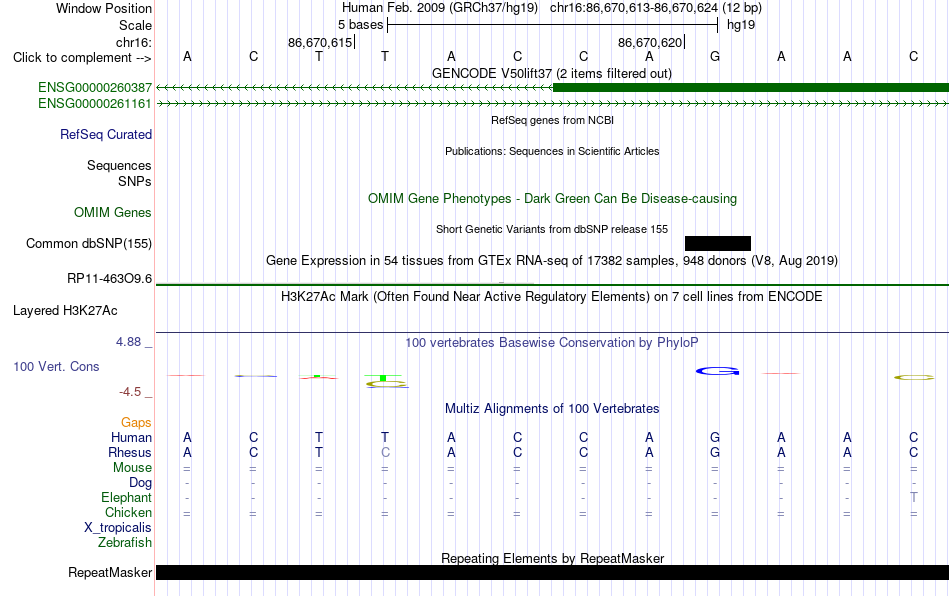Open the RefSeq Curated track label
950x596 pixels.
106,134
